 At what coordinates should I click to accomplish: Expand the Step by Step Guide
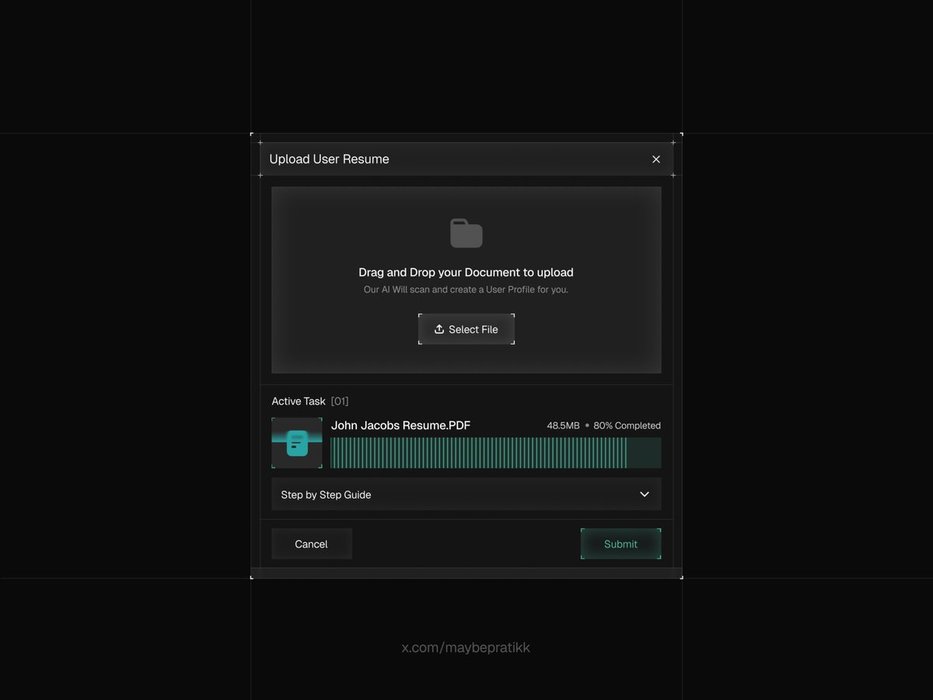tap(466, 494)
